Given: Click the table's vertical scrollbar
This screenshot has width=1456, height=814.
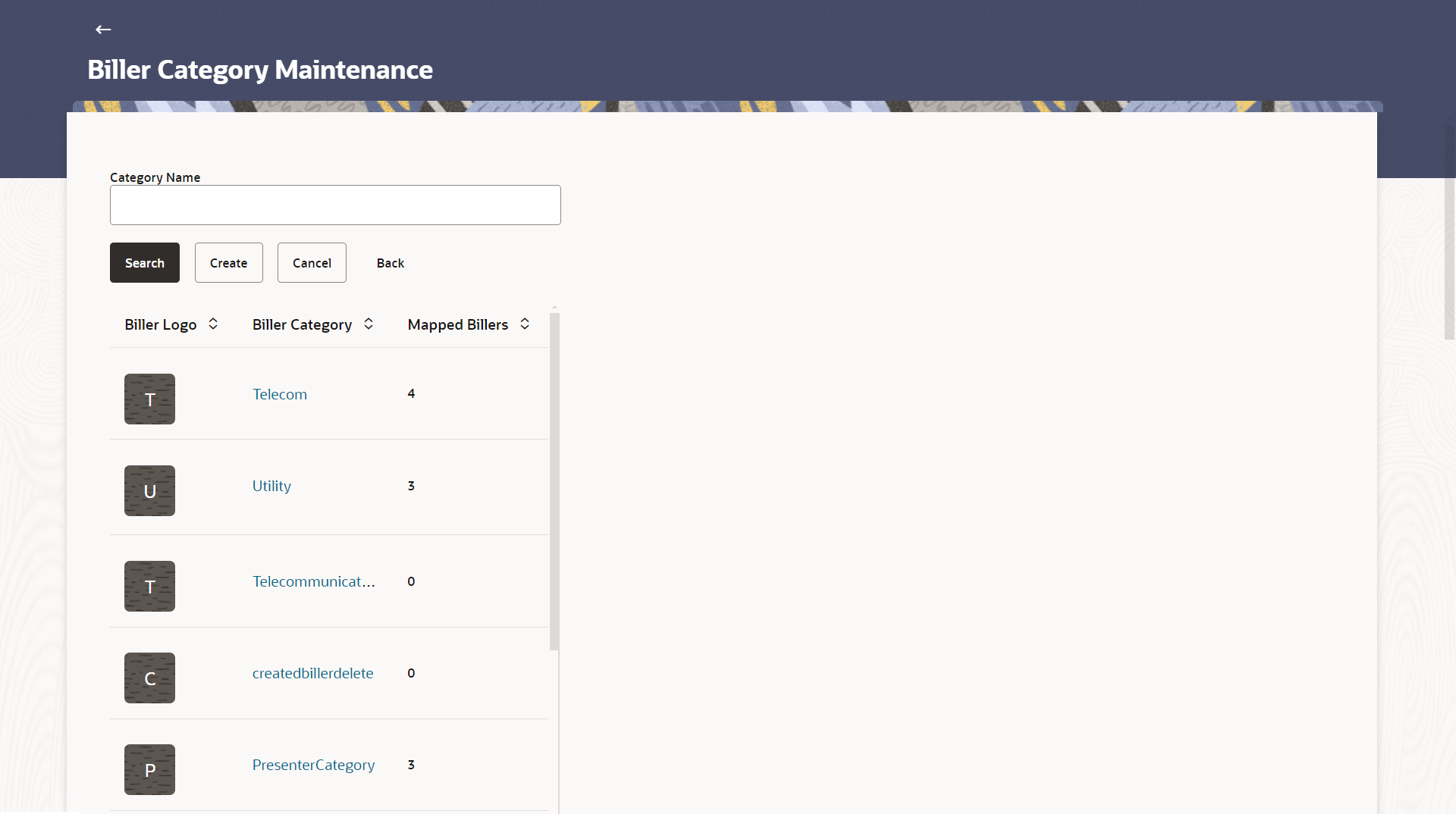Looking at the screenshot, I should click(554, 481).
